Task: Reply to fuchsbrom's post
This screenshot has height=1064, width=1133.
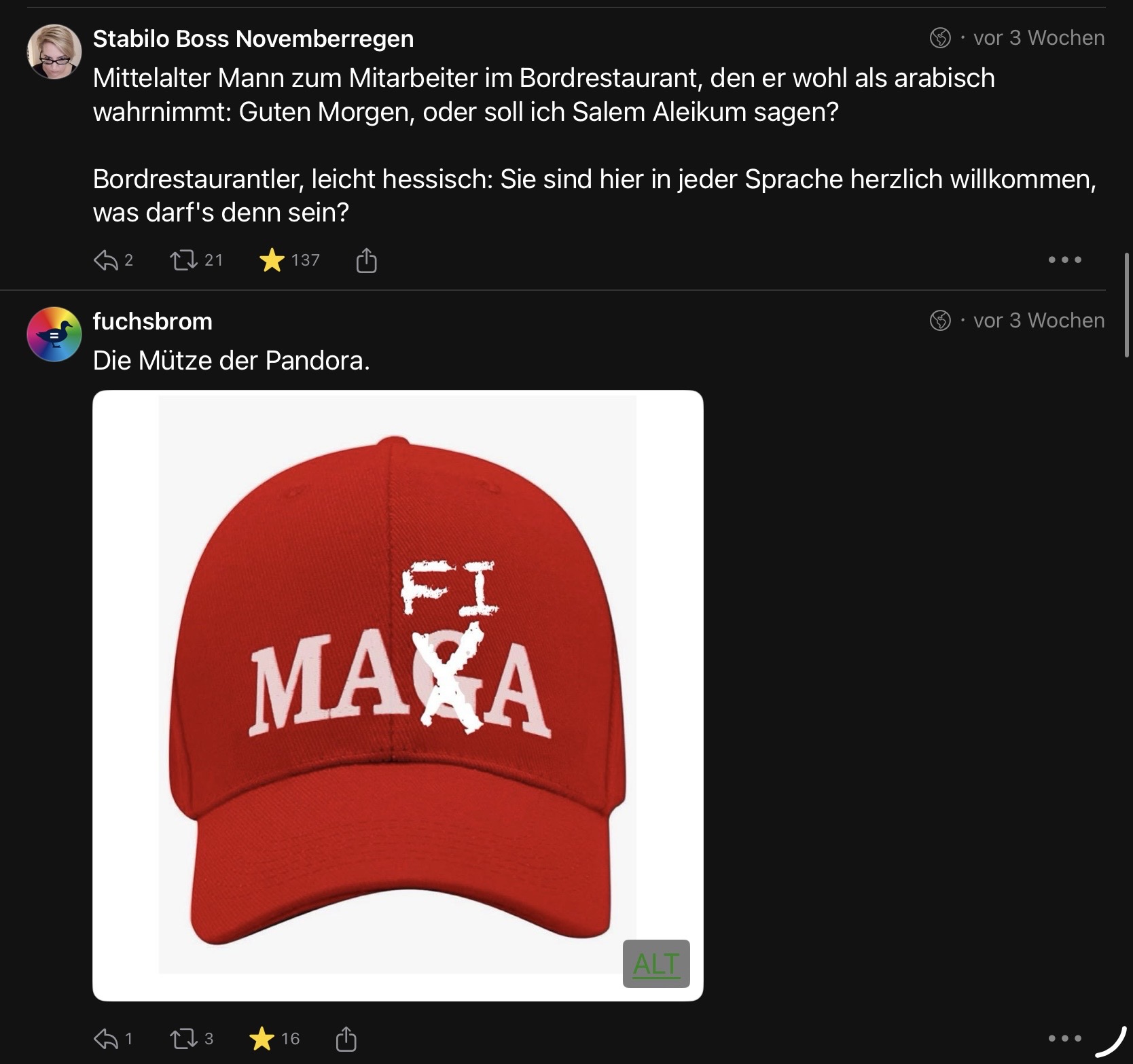Action: click(106, 1038)
